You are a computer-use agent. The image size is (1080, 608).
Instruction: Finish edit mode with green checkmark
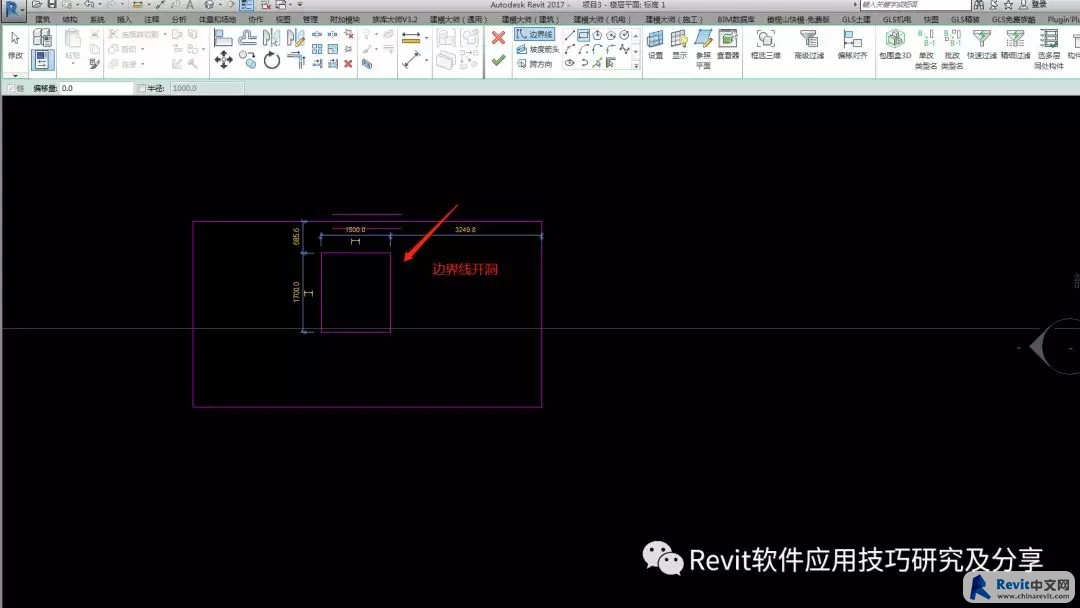coord(499,61)
